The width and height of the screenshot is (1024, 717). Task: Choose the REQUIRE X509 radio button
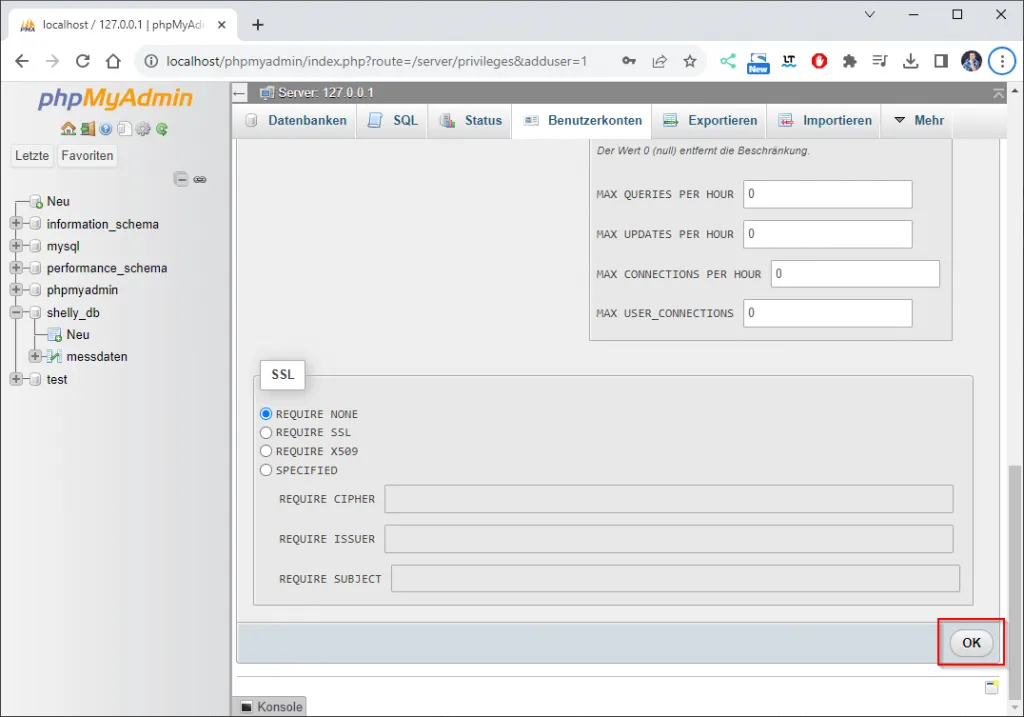pos(266,452)
